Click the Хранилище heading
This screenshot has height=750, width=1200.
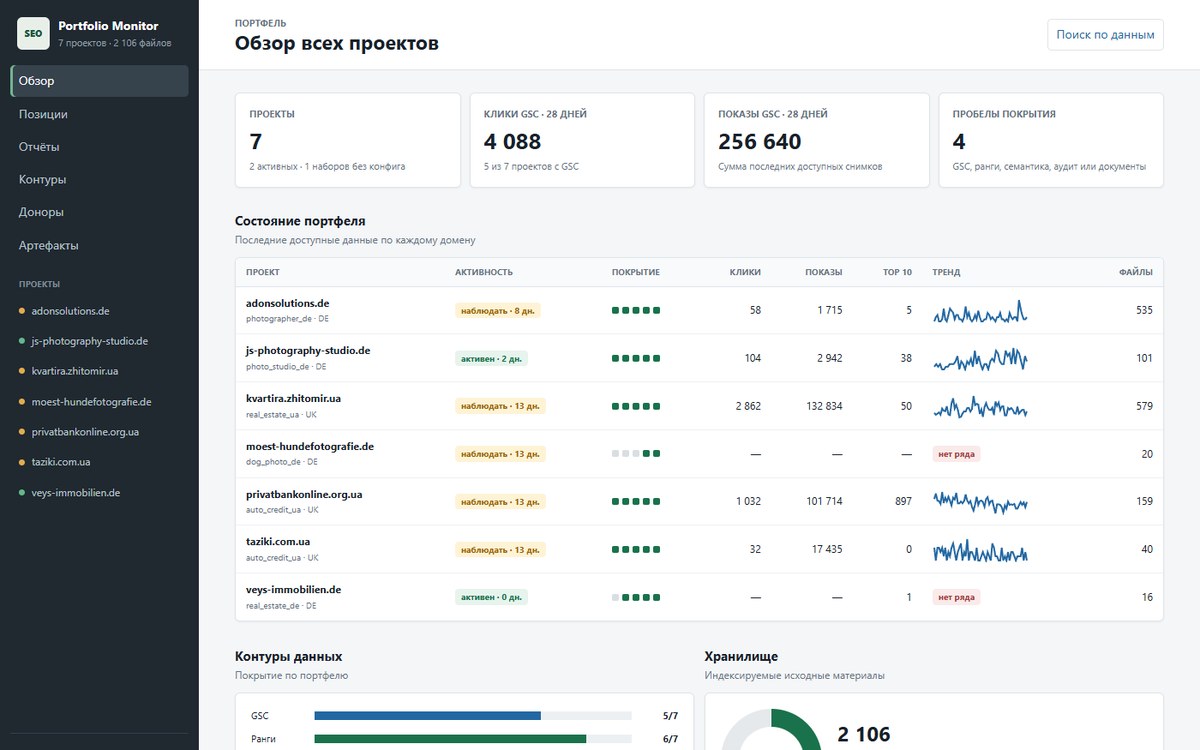741,657
